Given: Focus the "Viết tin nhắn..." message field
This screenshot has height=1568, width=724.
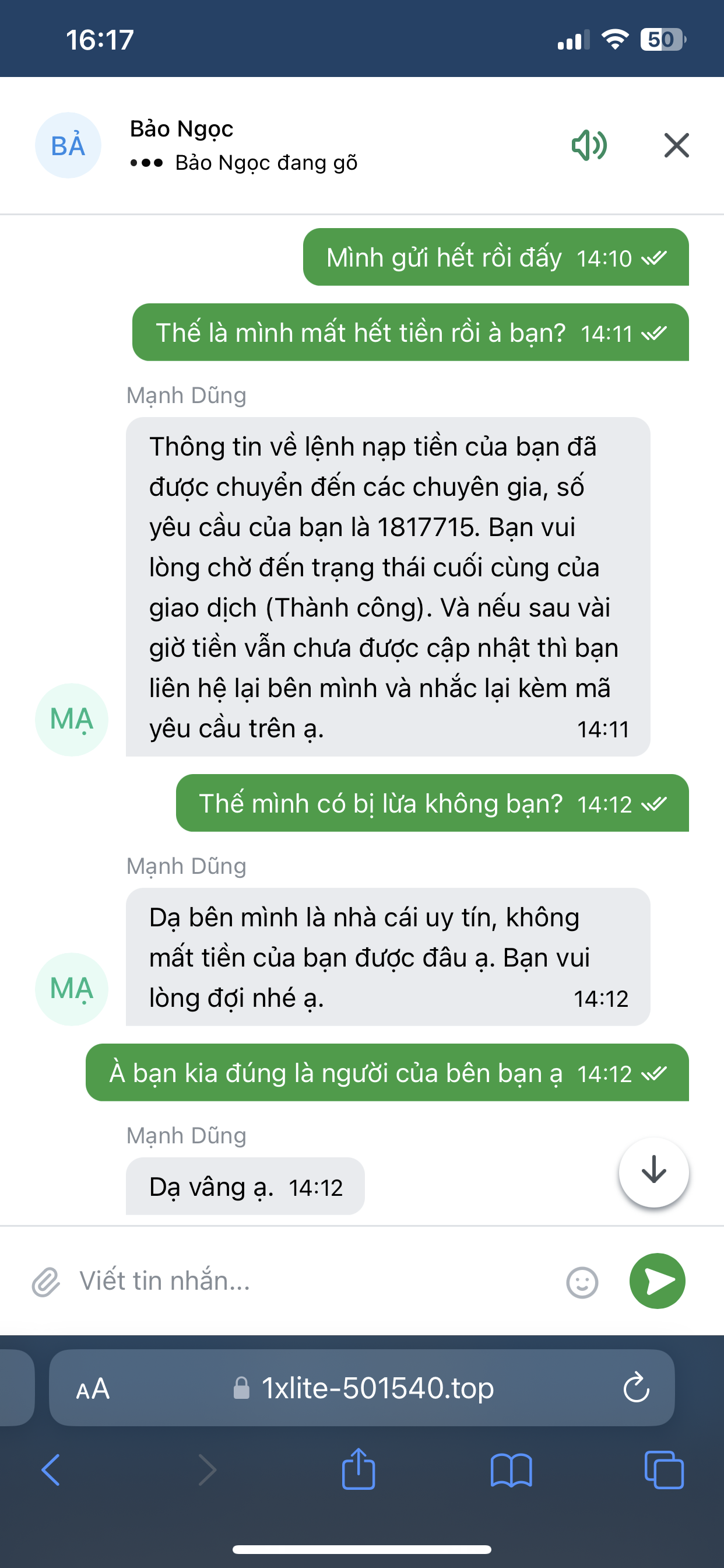Looking at the screenshot, I should (x=304, y=1282).
